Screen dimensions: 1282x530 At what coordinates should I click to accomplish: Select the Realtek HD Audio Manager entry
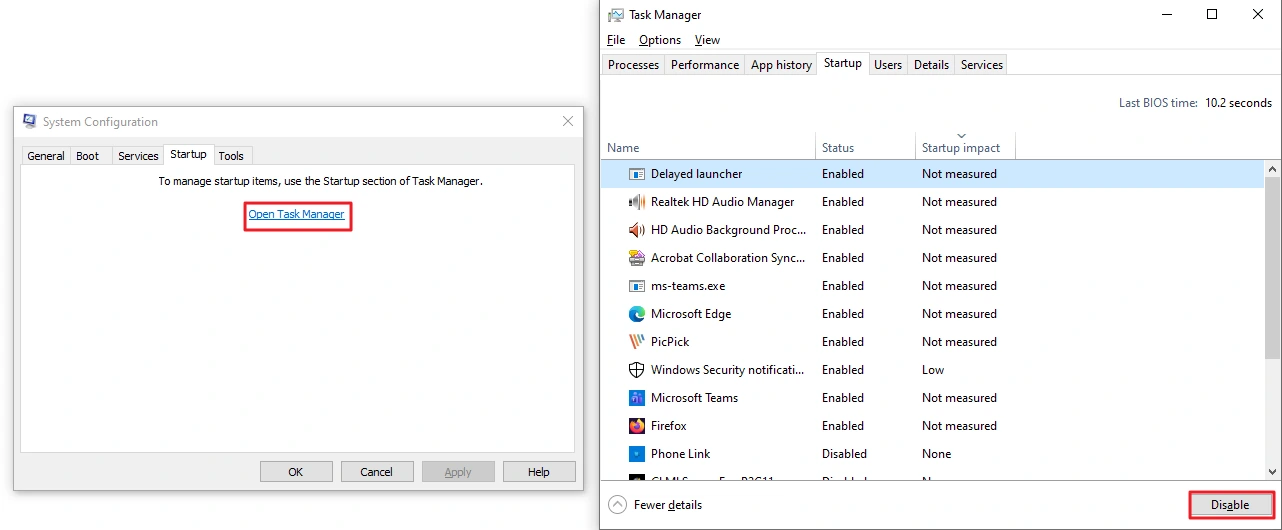722,202
